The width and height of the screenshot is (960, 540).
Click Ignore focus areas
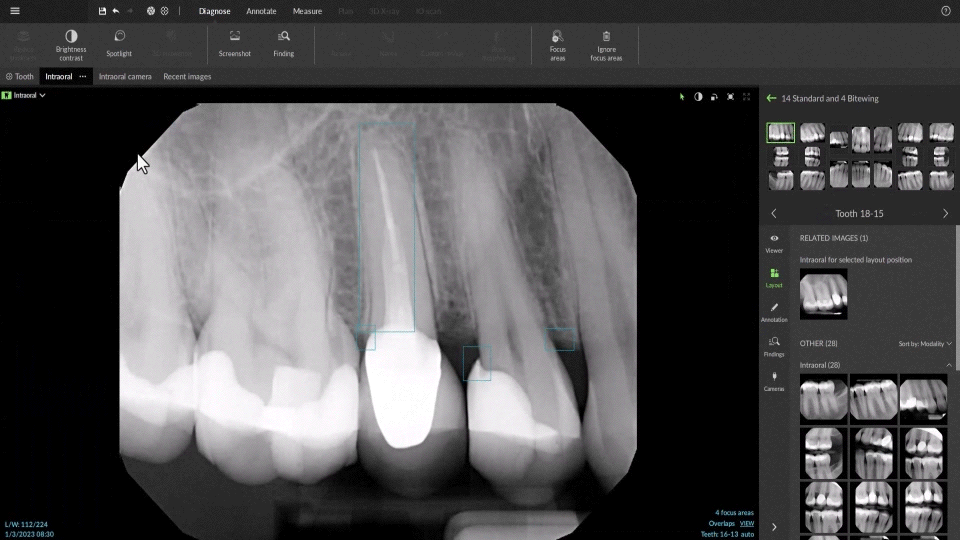point(606,45)
